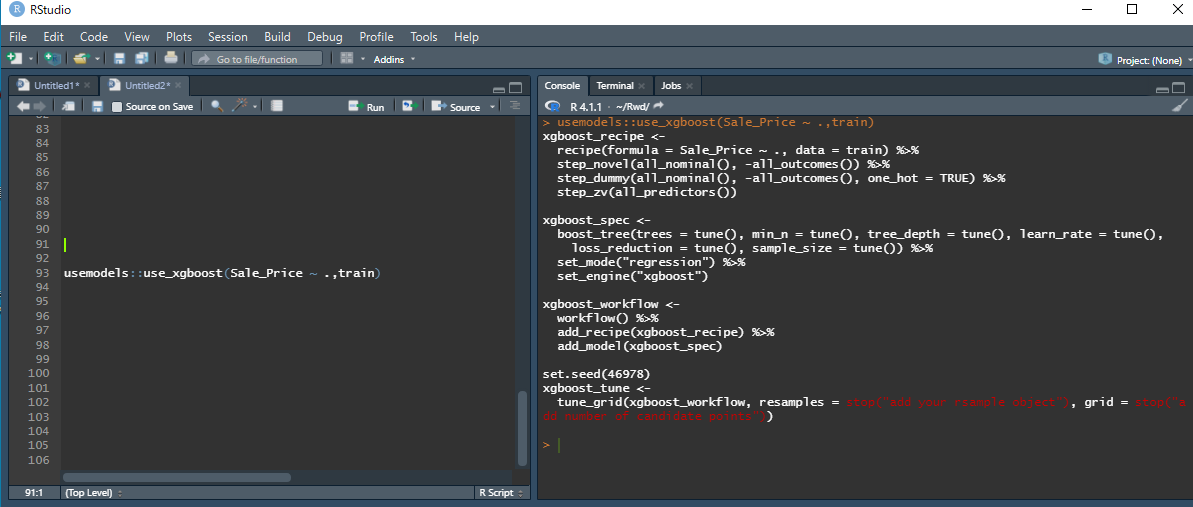The width and height of the screenshot is (1193, 507).
Task: Run the current line or selection
Action: tap(366, 107)
